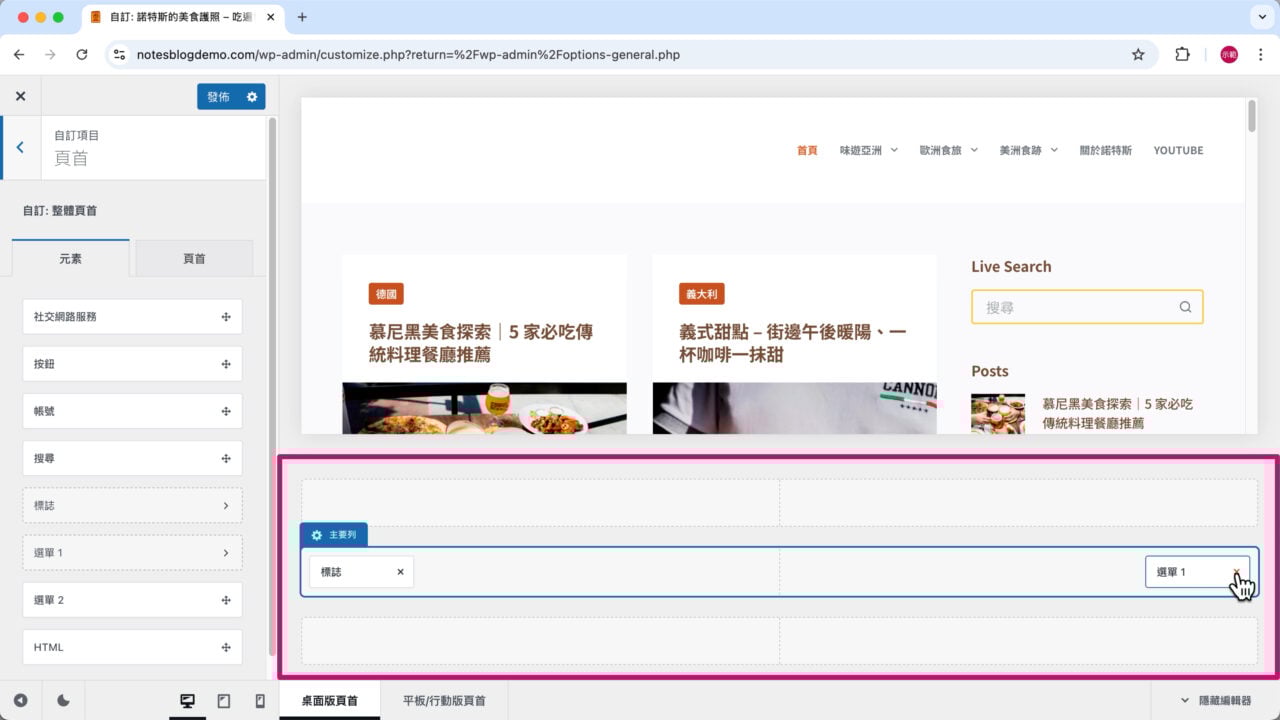Expand the 標誌 element settings
Image resolution: width=1280 pixels, height=720 pixels.
[226, 506]
